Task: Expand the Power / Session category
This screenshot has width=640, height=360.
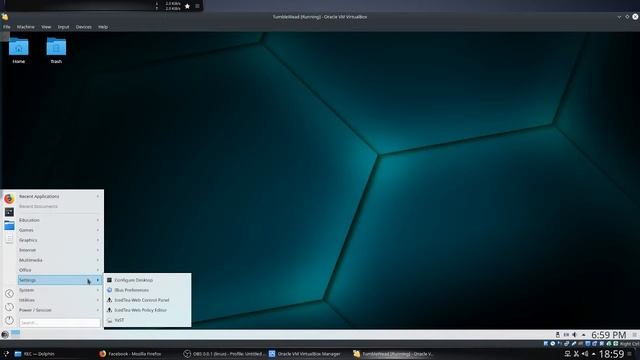Action: tap(59, 310)
